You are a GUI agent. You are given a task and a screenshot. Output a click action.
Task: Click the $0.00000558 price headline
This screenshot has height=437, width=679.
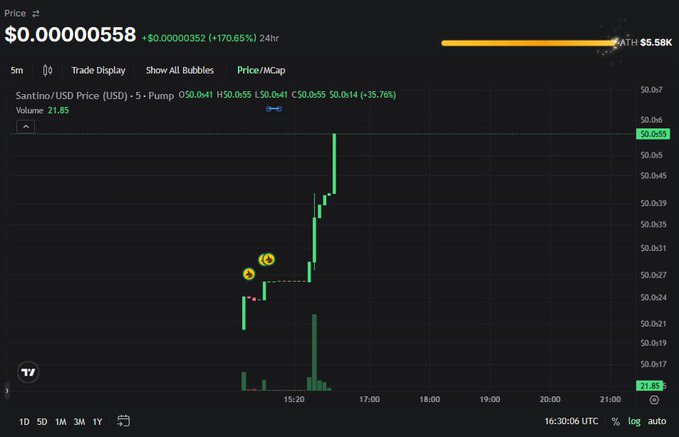70,35
